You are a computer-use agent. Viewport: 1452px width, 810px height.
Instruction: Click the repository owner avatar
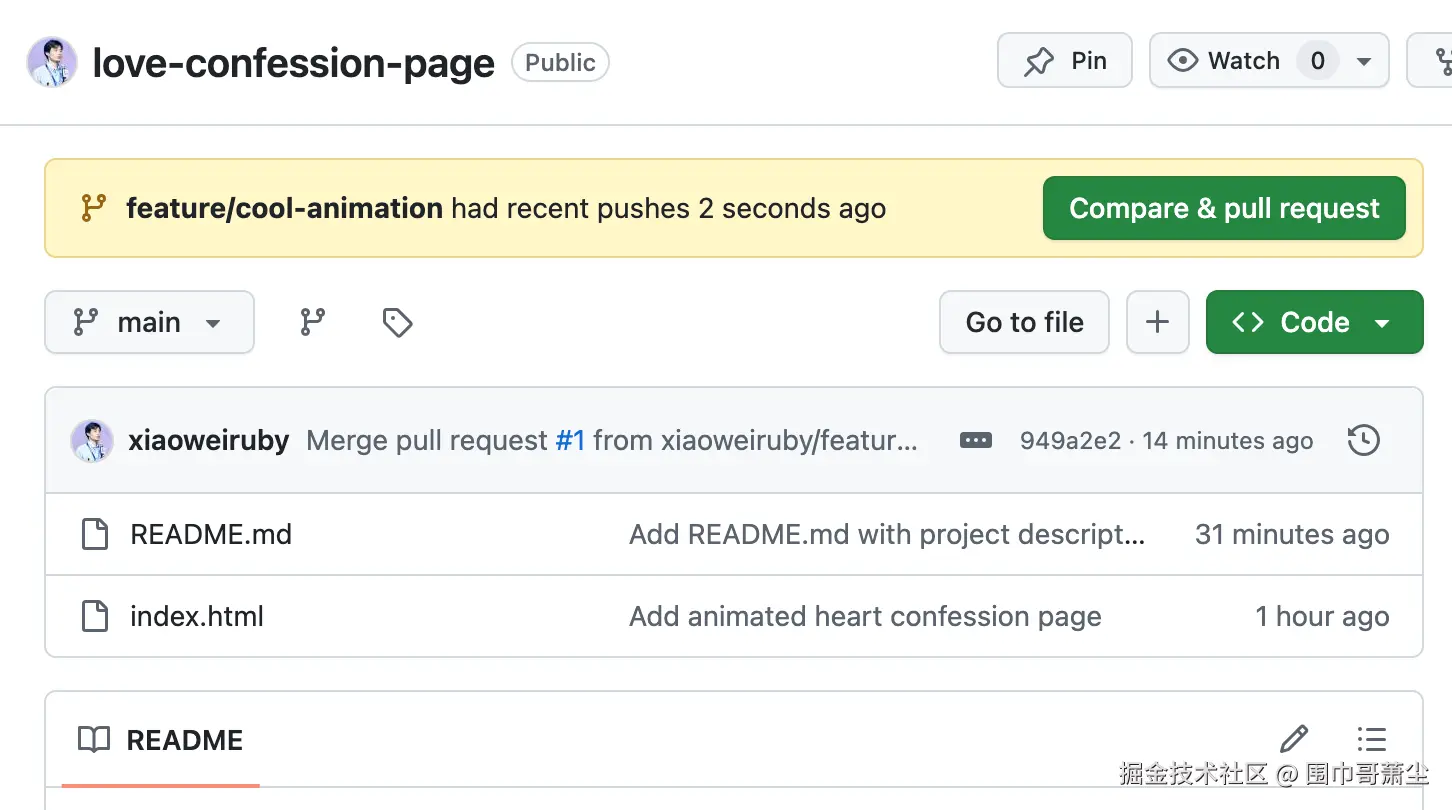tap(51, 62)
